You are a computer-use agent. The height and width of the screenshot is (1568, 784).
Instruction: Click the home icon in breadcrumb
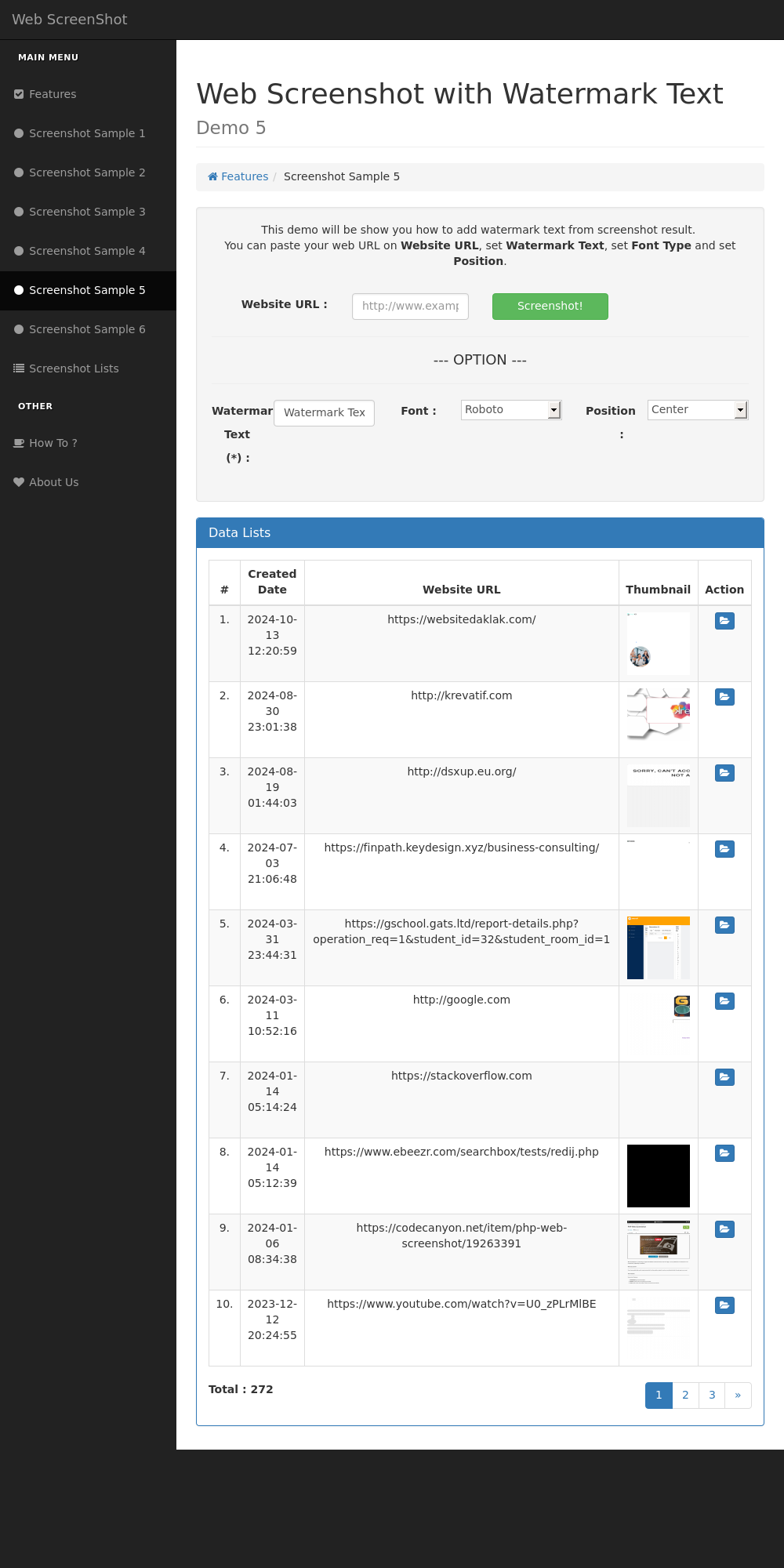(212, 176)
